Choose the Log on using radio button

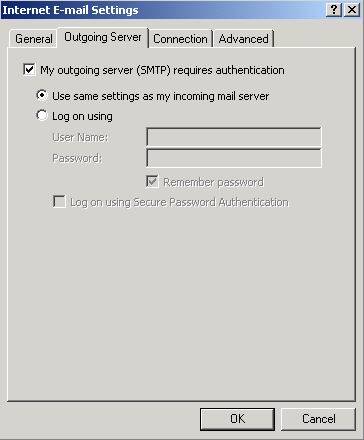(42, 115)
